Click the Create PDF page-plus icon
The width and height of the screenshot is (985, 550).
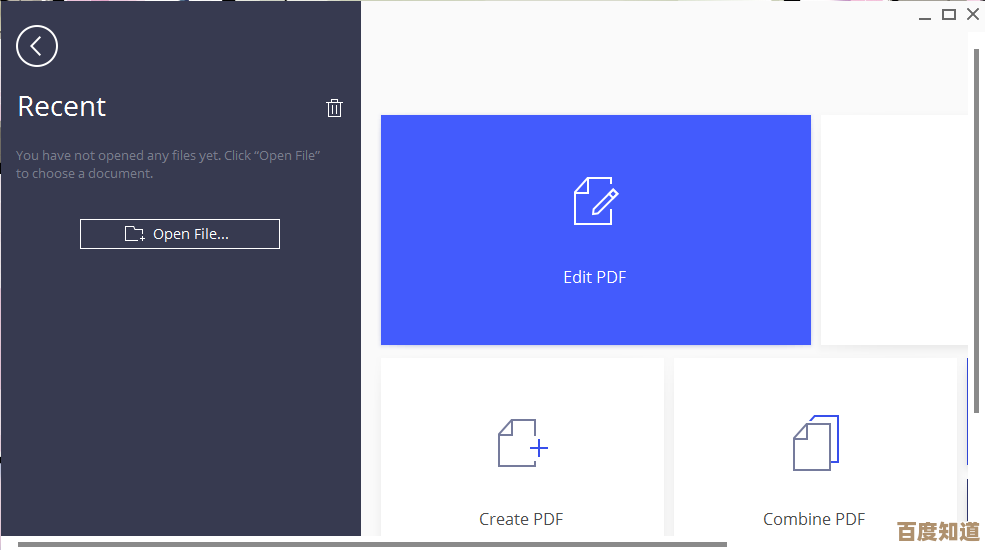coord(522,444)
